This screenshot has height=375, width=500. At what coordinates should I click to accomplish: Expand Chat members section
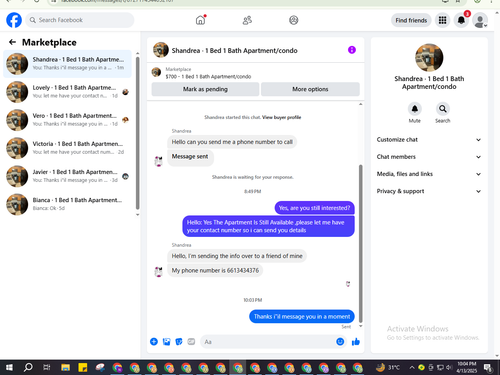pyautogui.click(x=429, y=157)
